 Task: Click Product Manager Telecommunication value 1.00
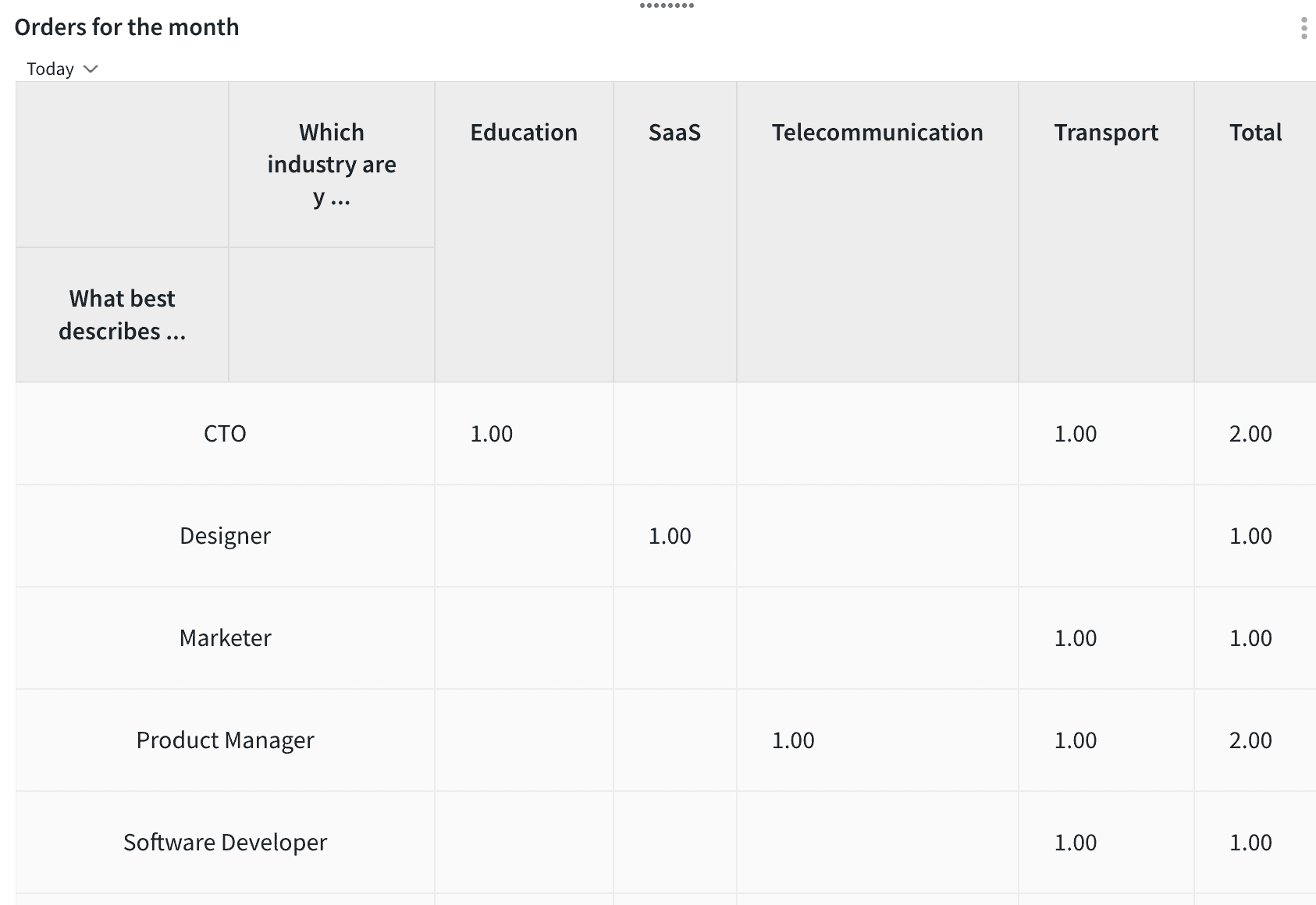792,740
